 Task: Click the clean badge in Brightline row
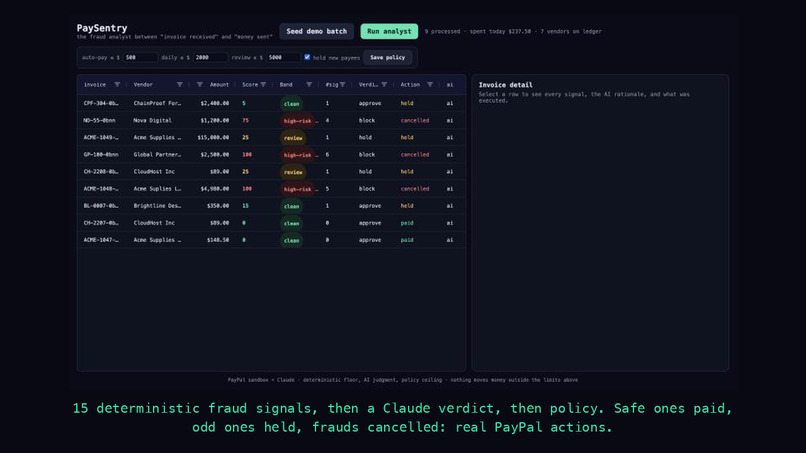pos(291,206)
